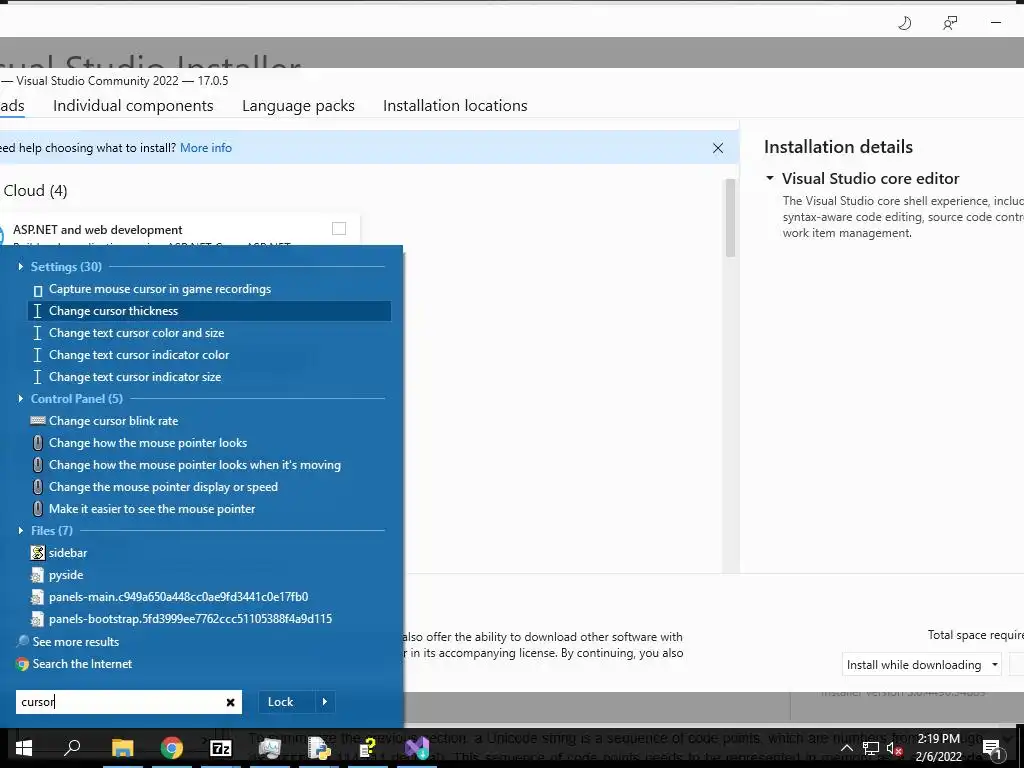Viewport: 1024px width, 768px height.
Task: Open Visual Studio Installer taskbar icon
Action: pos(416,748)
